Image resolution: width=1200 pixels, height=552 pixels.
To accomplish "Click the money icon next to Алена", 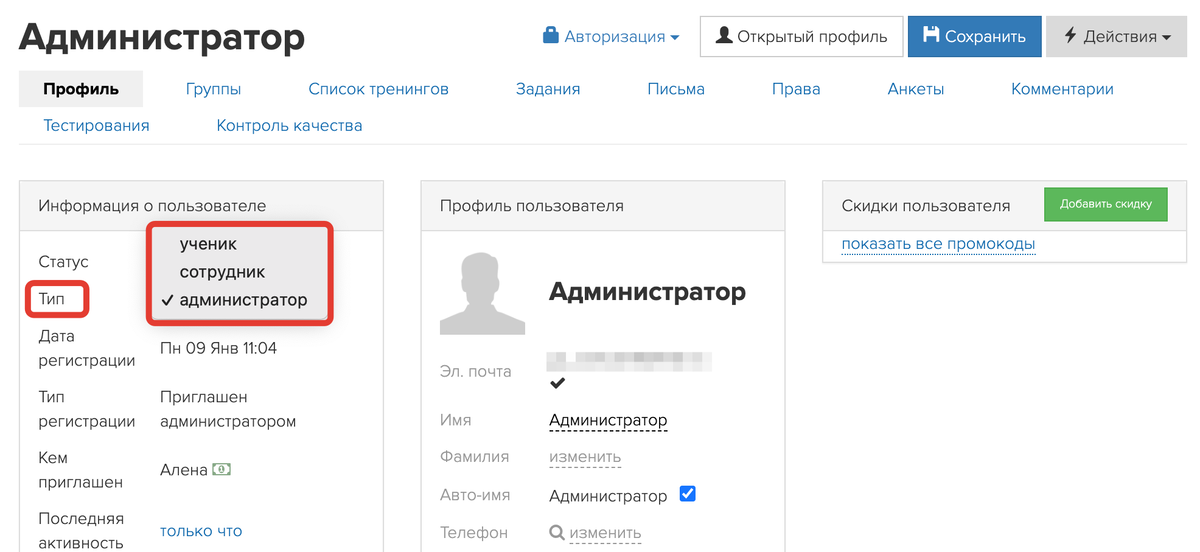I will click(x=221, y=469).
